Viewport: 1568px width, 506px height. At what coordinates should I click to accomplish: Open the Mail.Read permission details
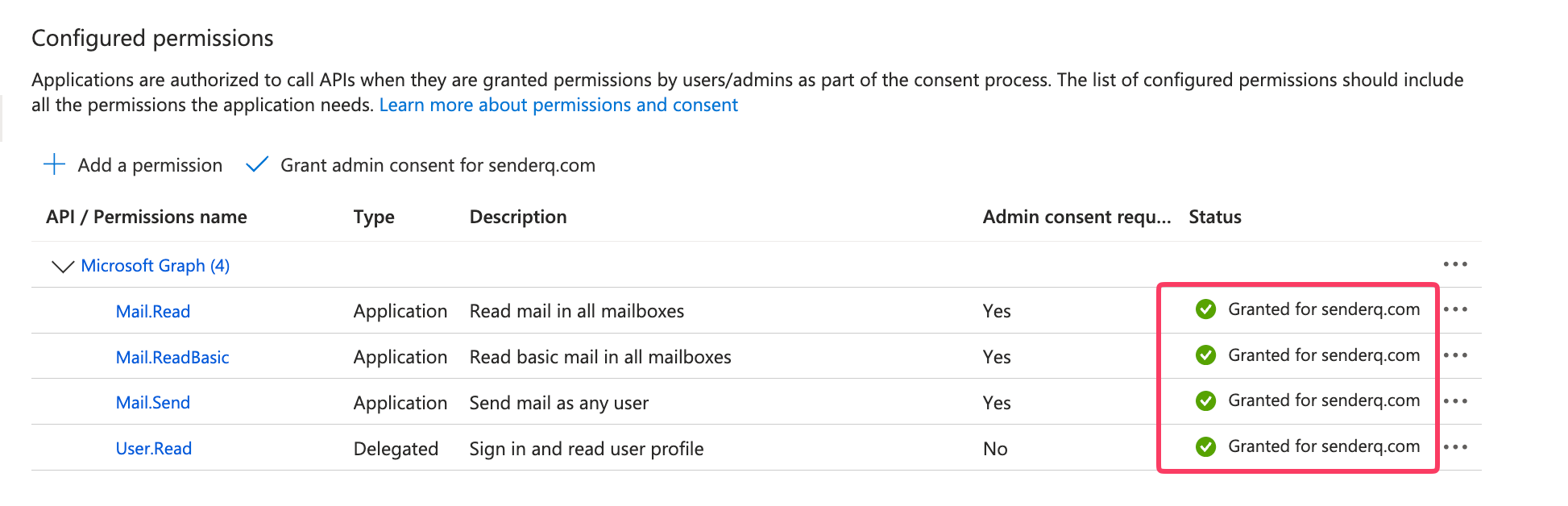coord(153,312)
